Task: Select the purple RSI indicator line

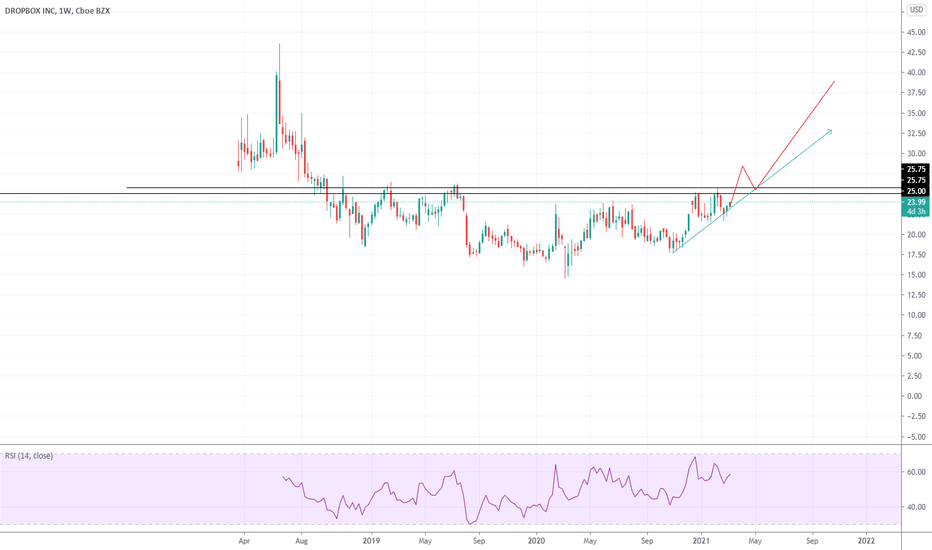Action: tap(506, 491)
